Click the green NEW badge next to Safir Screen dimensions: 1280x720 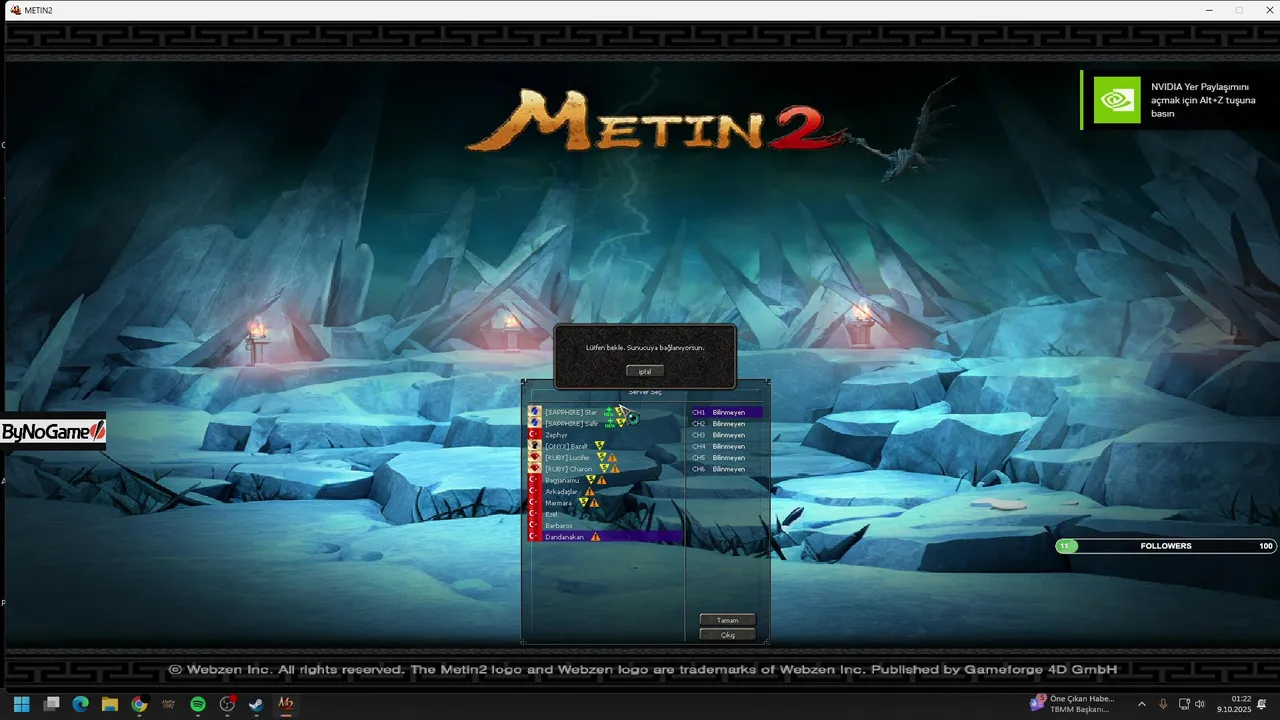(x=609, y=423)
